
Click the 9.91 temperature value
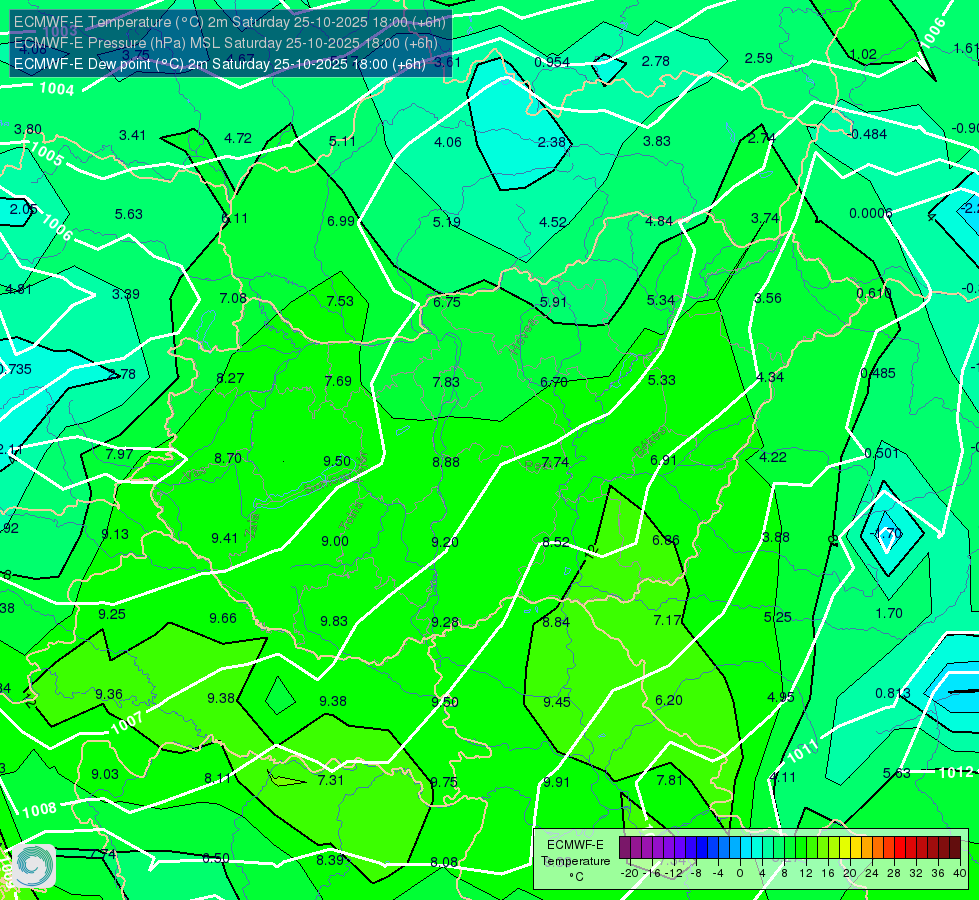click(556, 782)
